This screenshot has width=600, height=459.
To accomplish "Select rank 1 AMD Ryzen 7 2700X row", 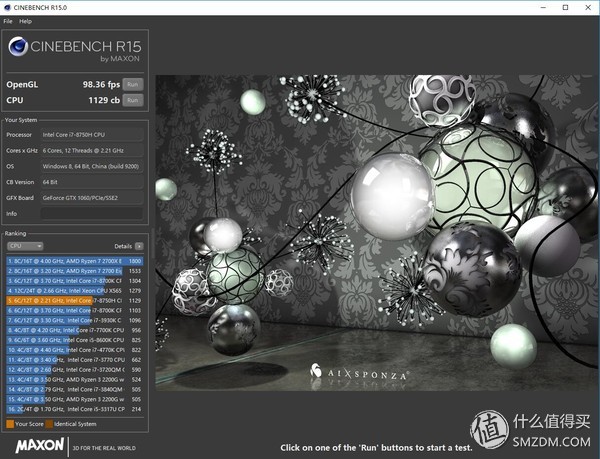I will click(75, 261).
